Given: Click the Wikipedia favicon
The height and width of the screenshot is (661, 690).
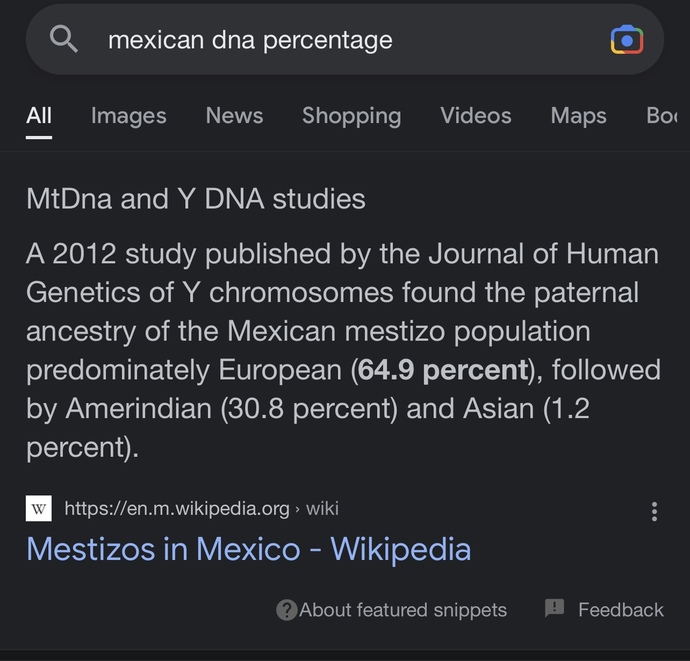Looking at the screenshot, I should point(39,508).
